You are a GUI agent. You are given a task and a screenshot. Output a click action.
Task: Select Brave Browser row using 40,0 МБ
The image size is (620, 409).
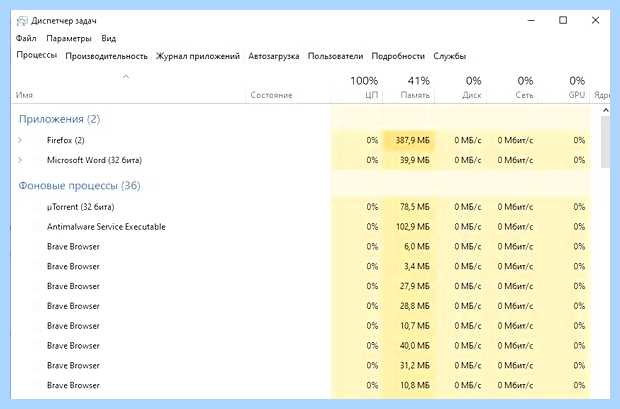click(302, 345)
